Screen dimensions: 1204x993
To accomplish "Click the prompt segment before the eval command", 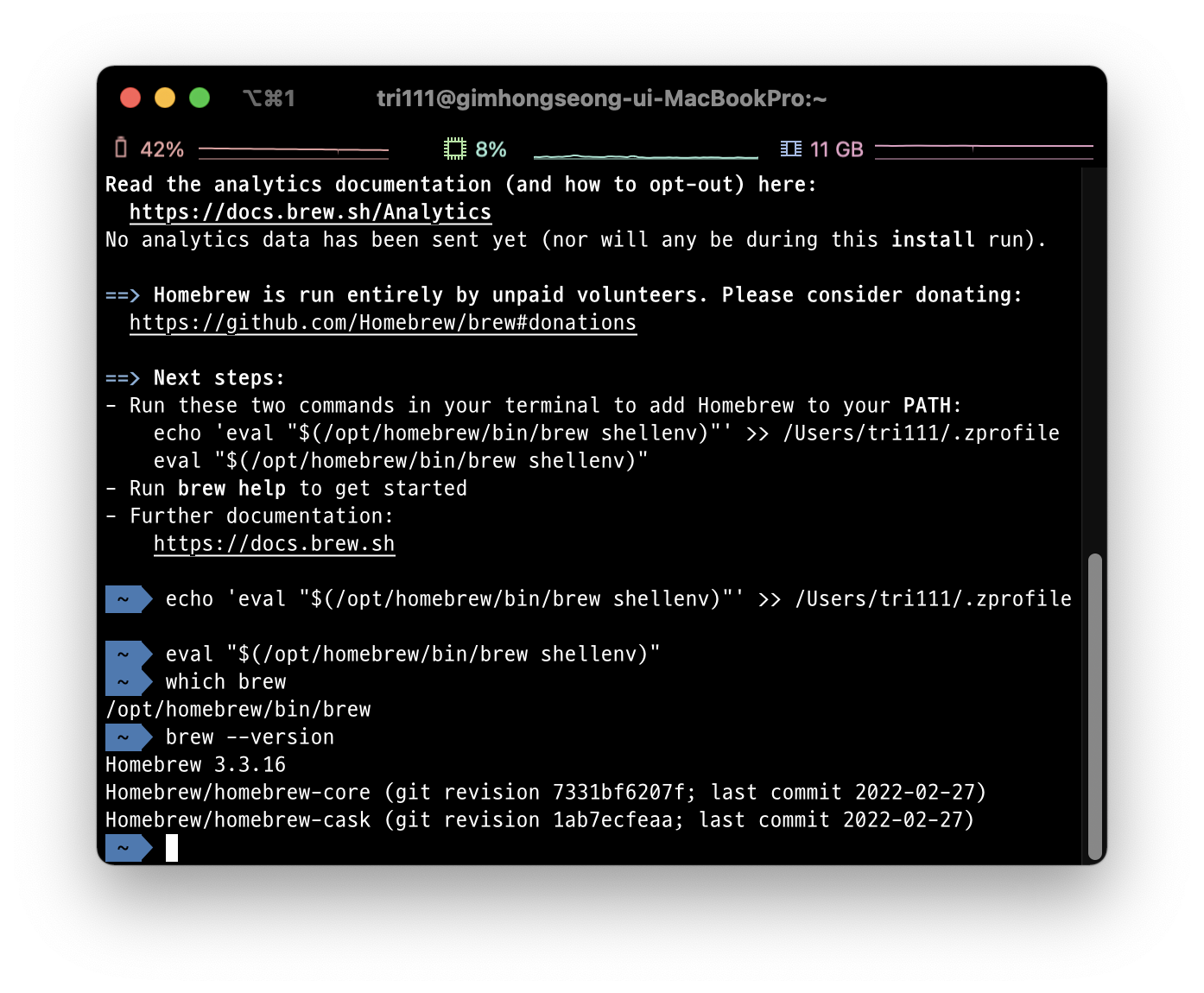I will [129, 655].
